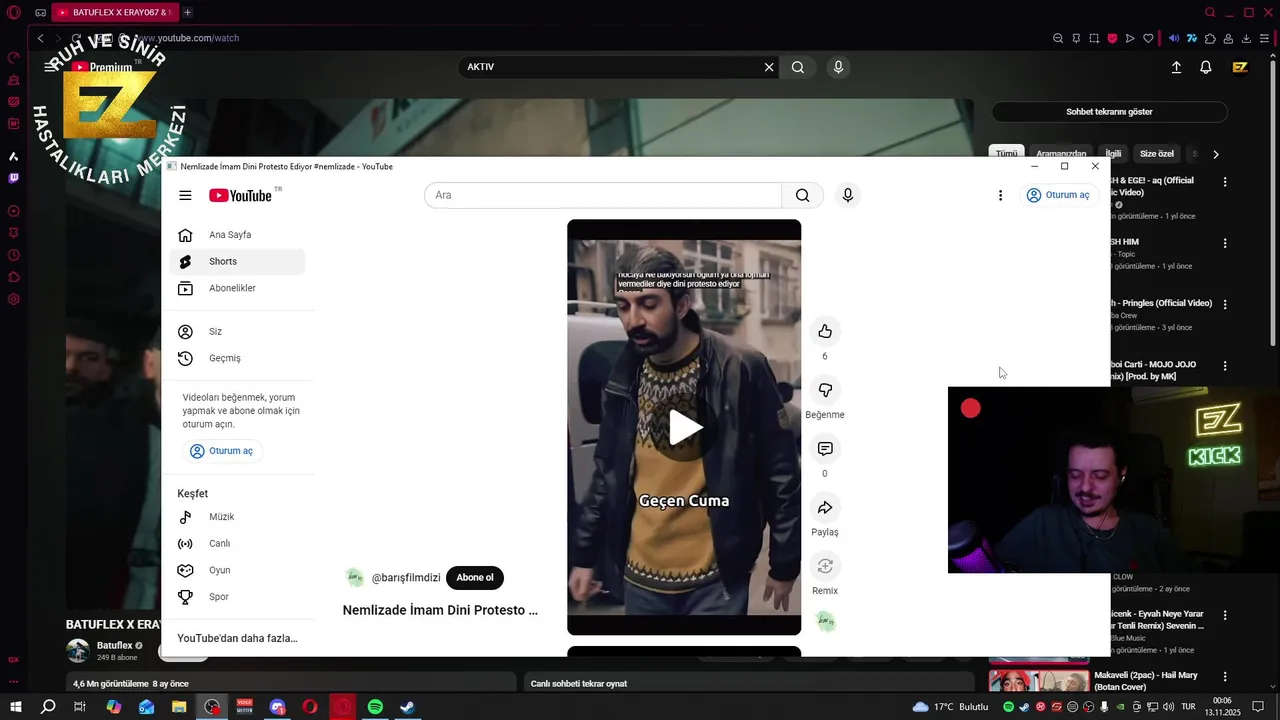This screenshot has width=1280, height=720.
Task: Open options for MOJO JOJO video
Action: [1225, 365]
